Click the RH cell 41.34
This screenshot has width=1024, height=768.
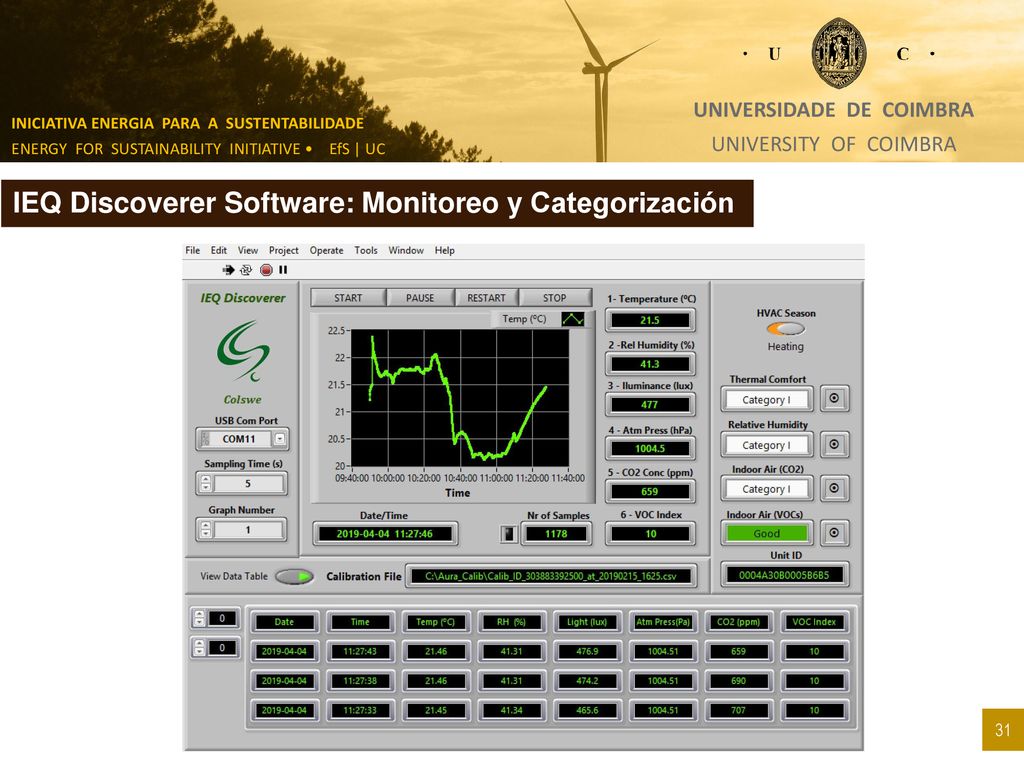[511, 710]
